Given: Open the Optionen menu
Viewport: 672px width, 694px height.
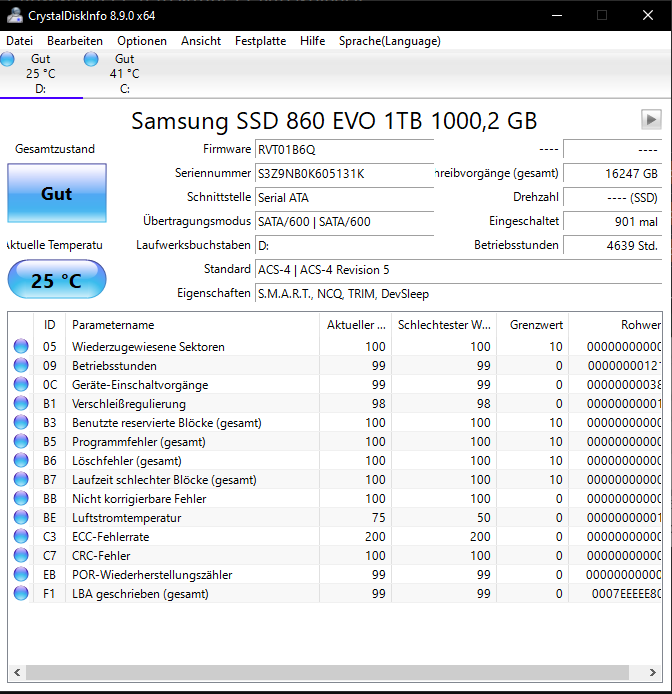Looking at the screenshot, I should (142, 41).
